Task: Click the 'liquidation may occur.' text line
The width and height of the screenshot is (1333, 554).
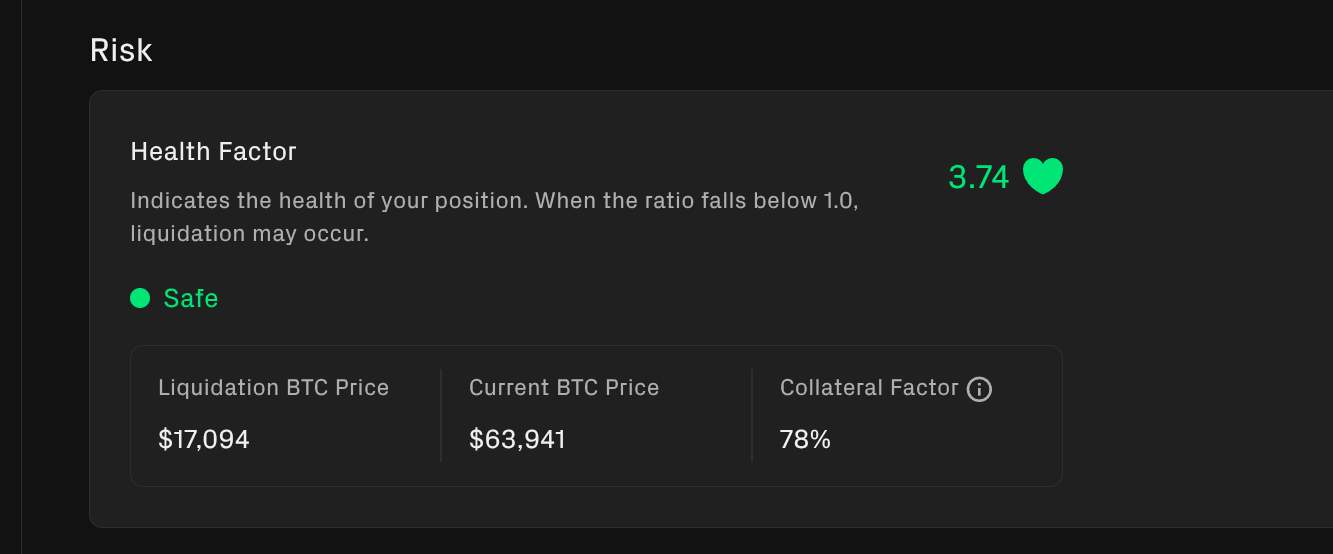Action: [250, 234]
